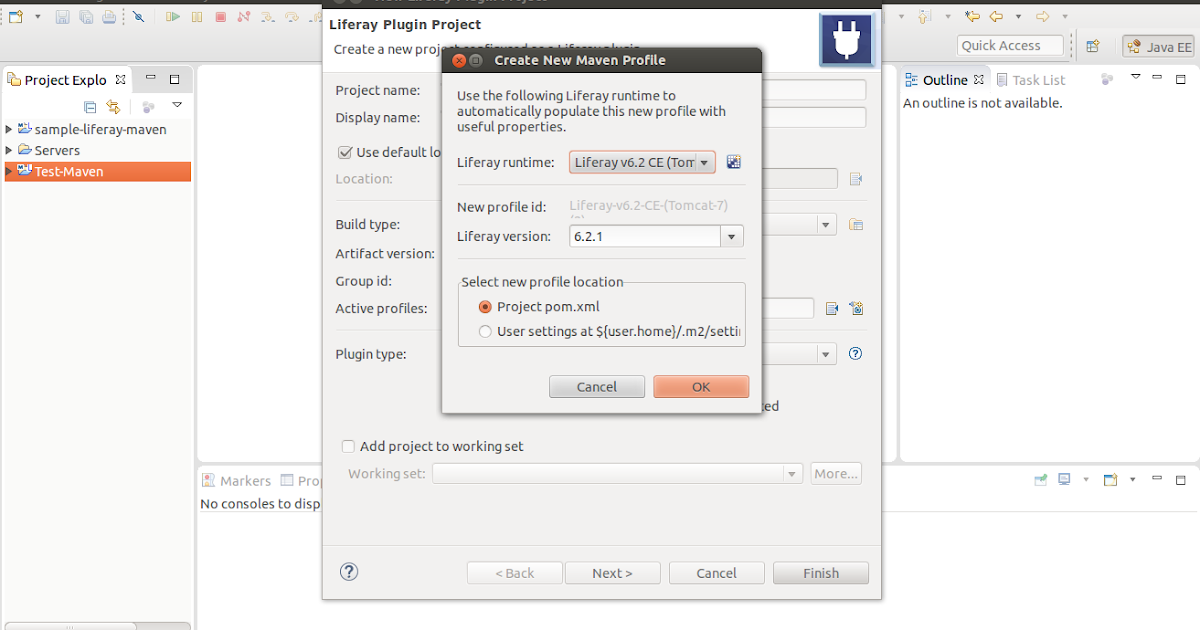This screenshot has height=630, width=1200.
Task: Select the Outline tab
Action: (946, 79)
